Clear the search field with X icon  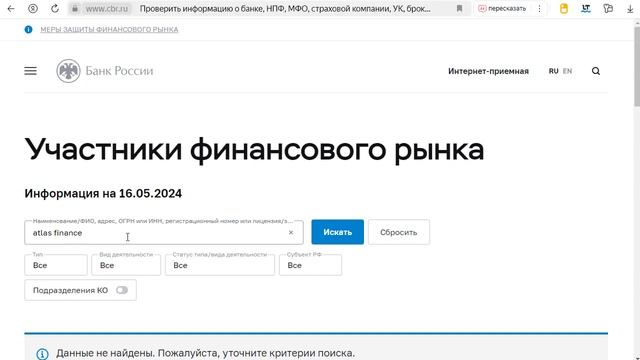click(x=291, y=233)
